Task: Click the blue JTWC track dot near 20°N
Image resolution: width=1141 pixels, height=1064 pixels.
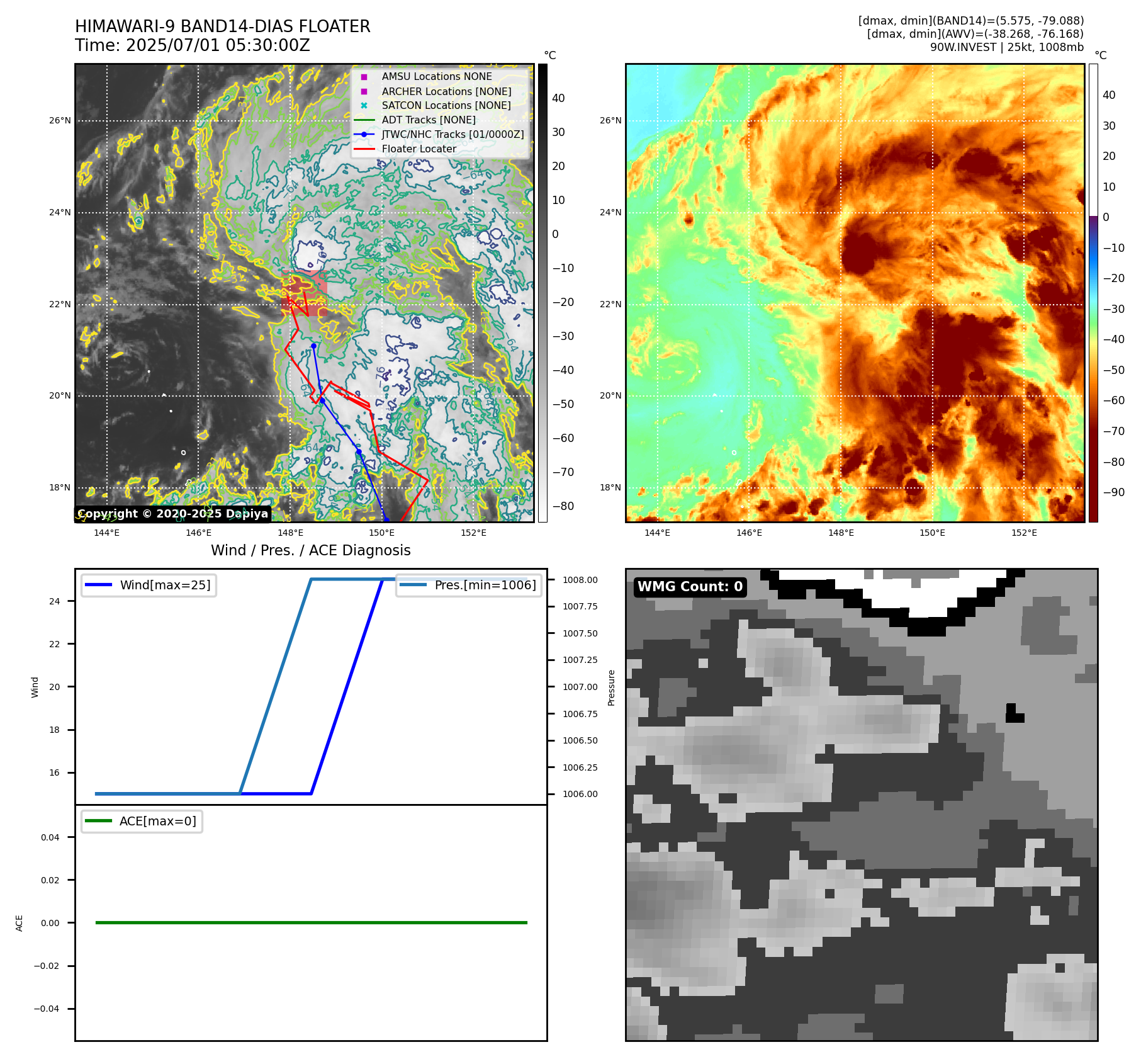Action: point(322,400)
